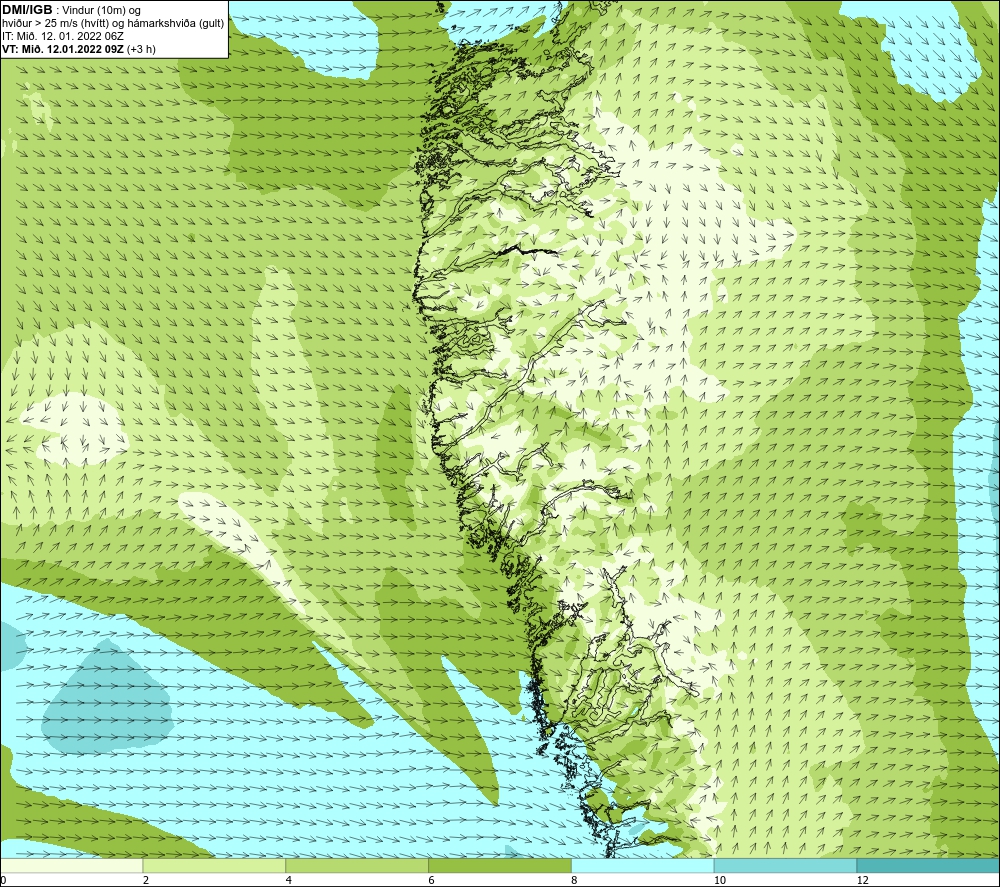
Task: Click the legend label 0
Action: pos(3,880)
